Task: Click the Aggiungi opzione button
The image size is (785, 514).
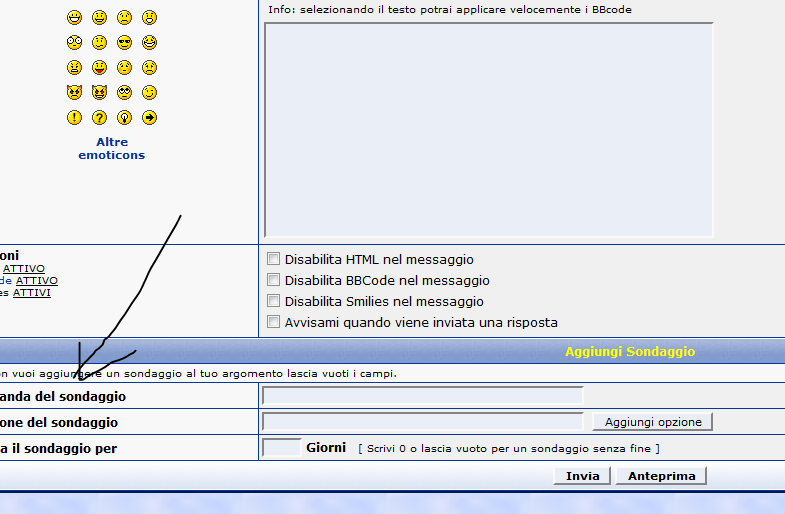Action: tap(652, 422)
